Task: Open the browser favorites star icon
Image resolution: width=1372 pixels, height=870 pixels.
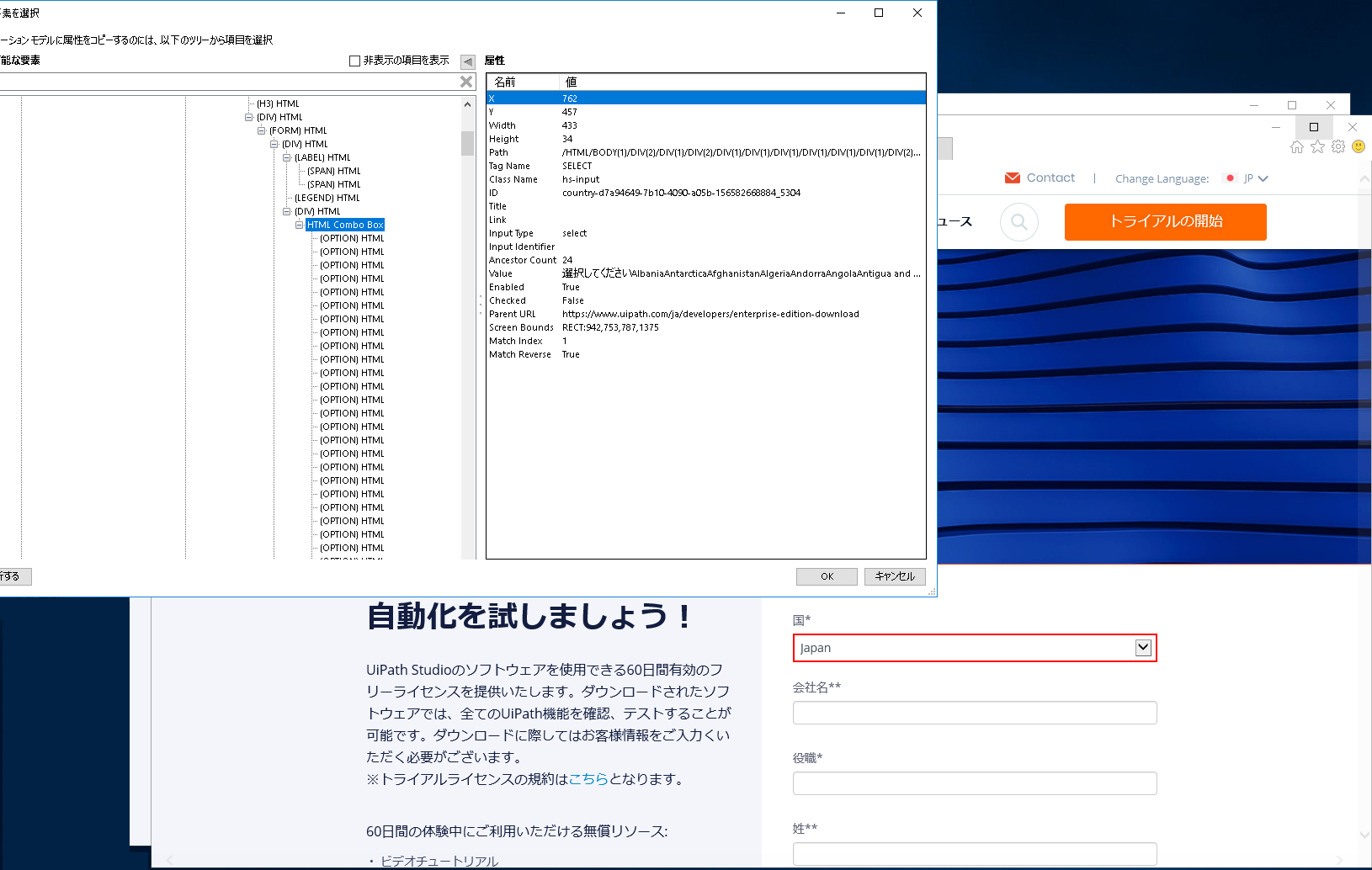Action: point(1317,147)
